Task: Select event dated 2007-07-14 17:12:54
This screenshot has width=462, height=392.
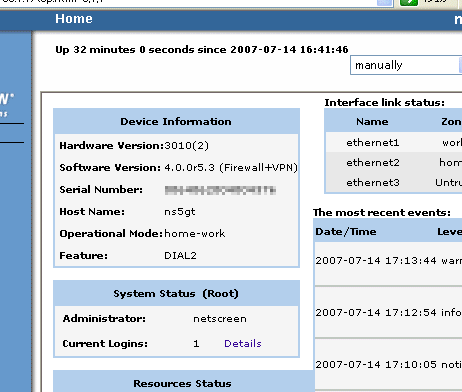Action: (388, 312)
